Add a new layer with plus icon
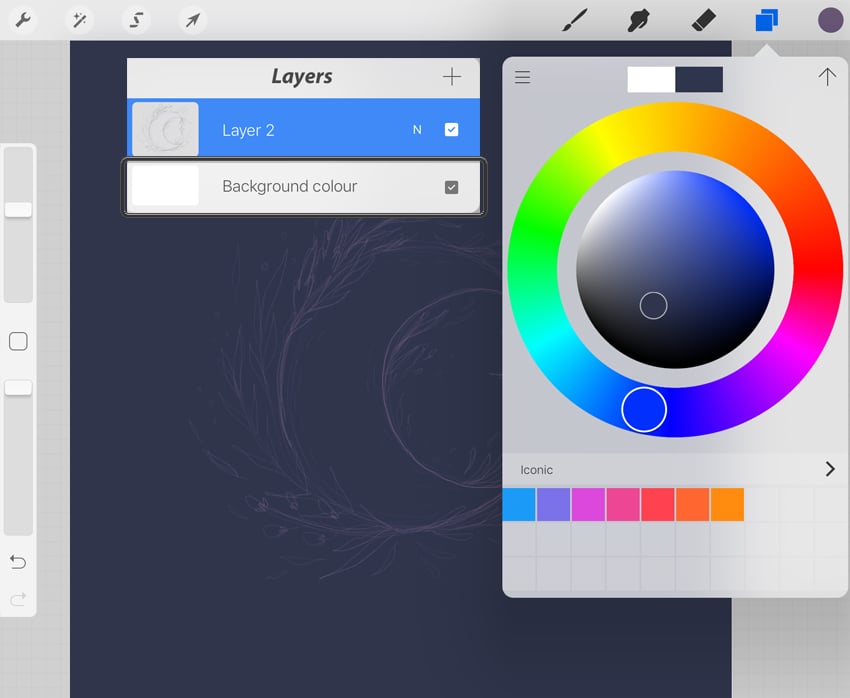 click(x=452, y=77)
